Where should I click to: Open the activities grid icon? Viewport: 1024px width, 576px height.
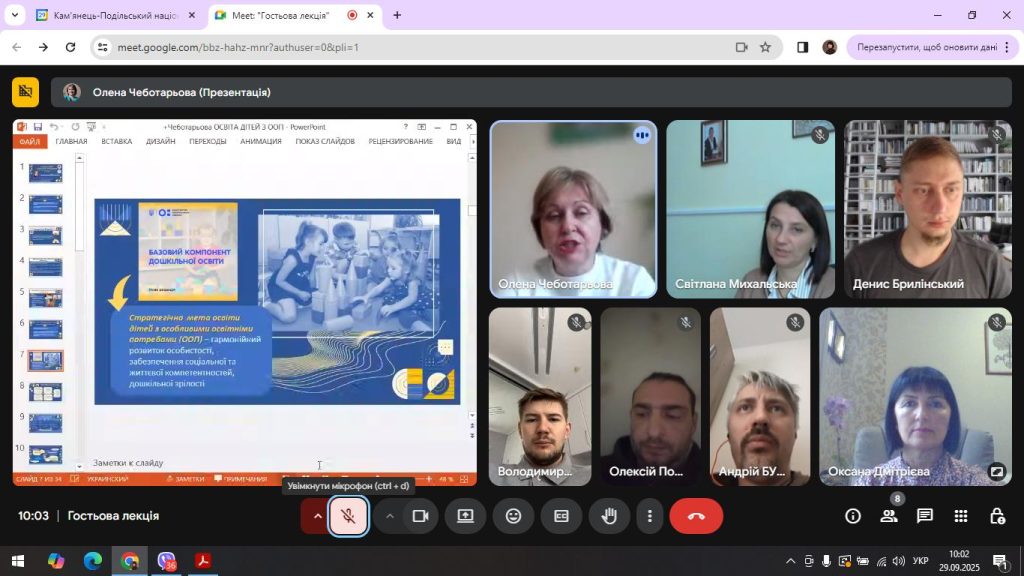[x=961, y=516]
